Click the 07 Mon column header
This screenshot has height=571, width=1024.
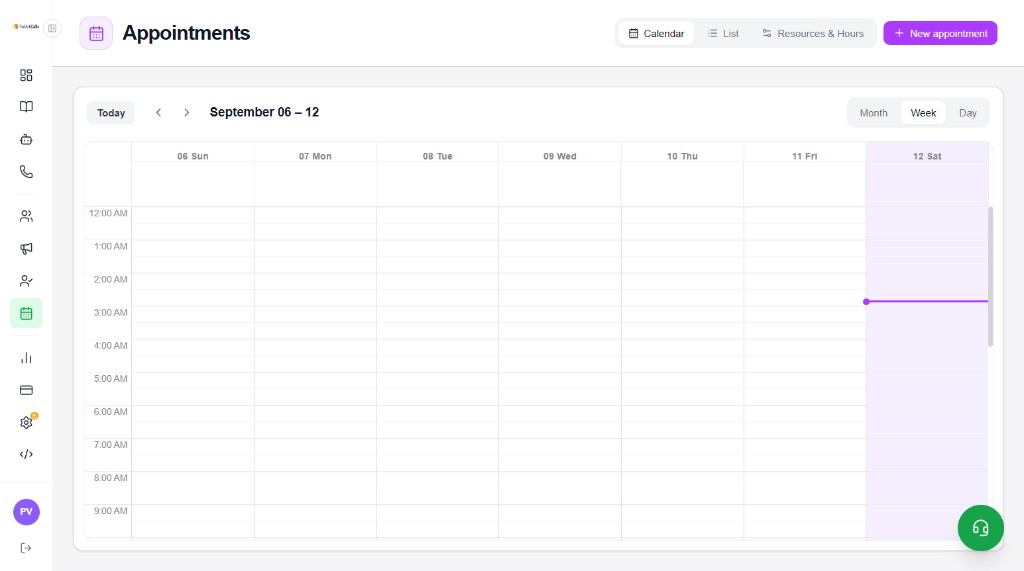click(x=315, y=156)
